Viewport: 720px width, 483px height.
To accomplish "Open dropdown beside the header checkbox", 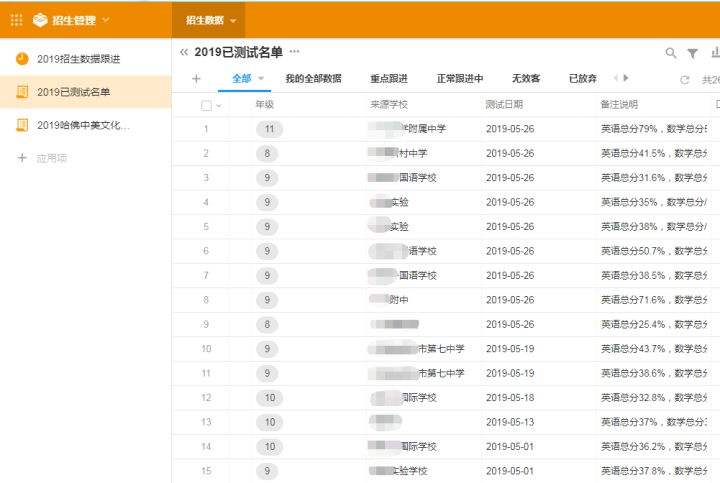I will (219, 105).
